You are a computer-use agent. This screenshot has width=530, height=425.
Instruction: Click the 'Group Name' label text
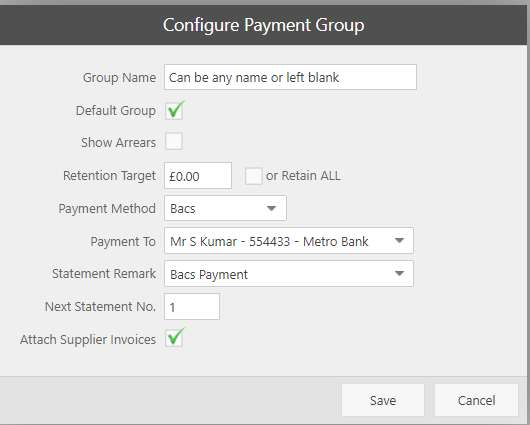click(x=120, y=78)
